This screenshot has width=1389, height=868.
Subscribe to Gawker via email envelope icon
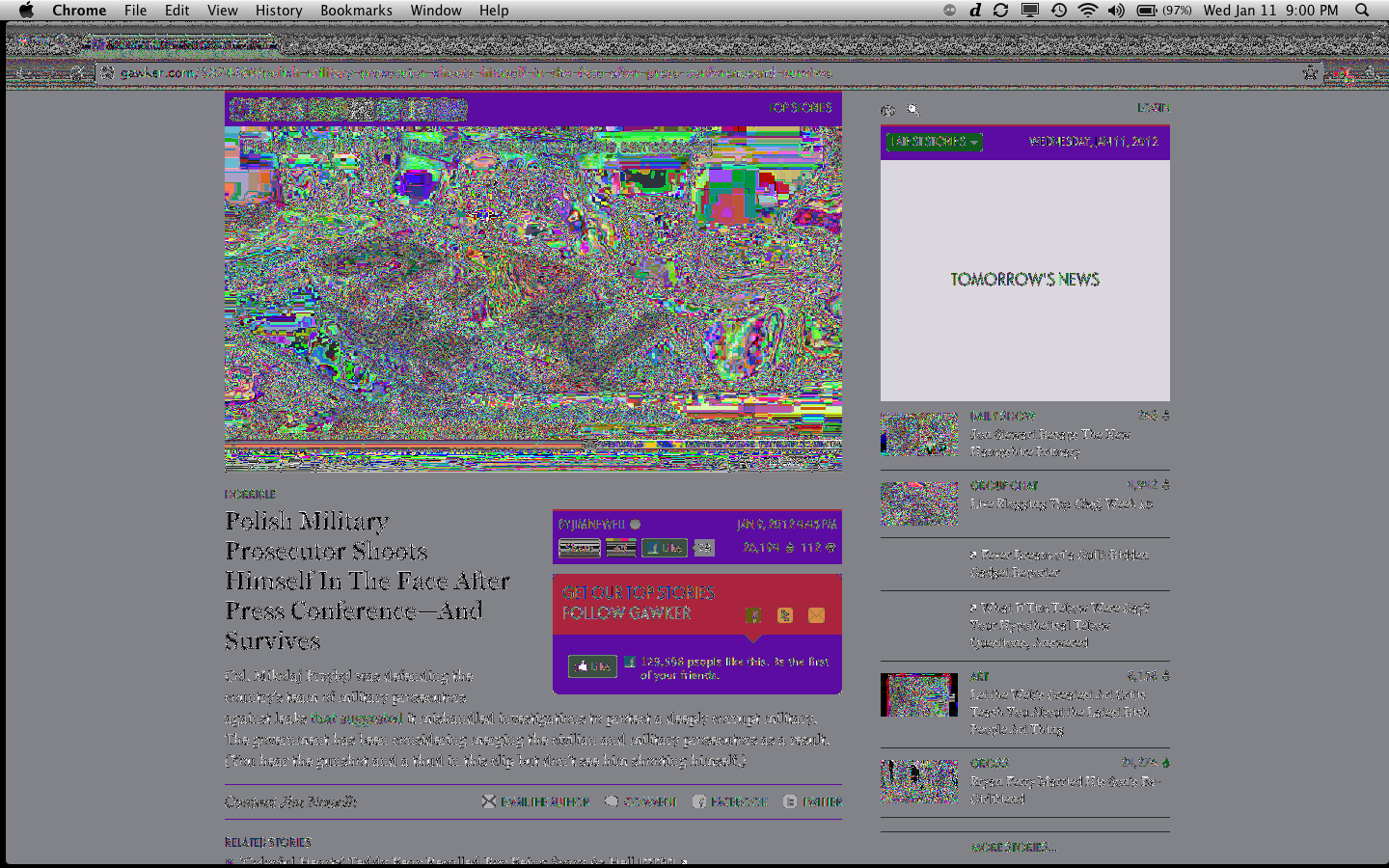coord(816,615)
